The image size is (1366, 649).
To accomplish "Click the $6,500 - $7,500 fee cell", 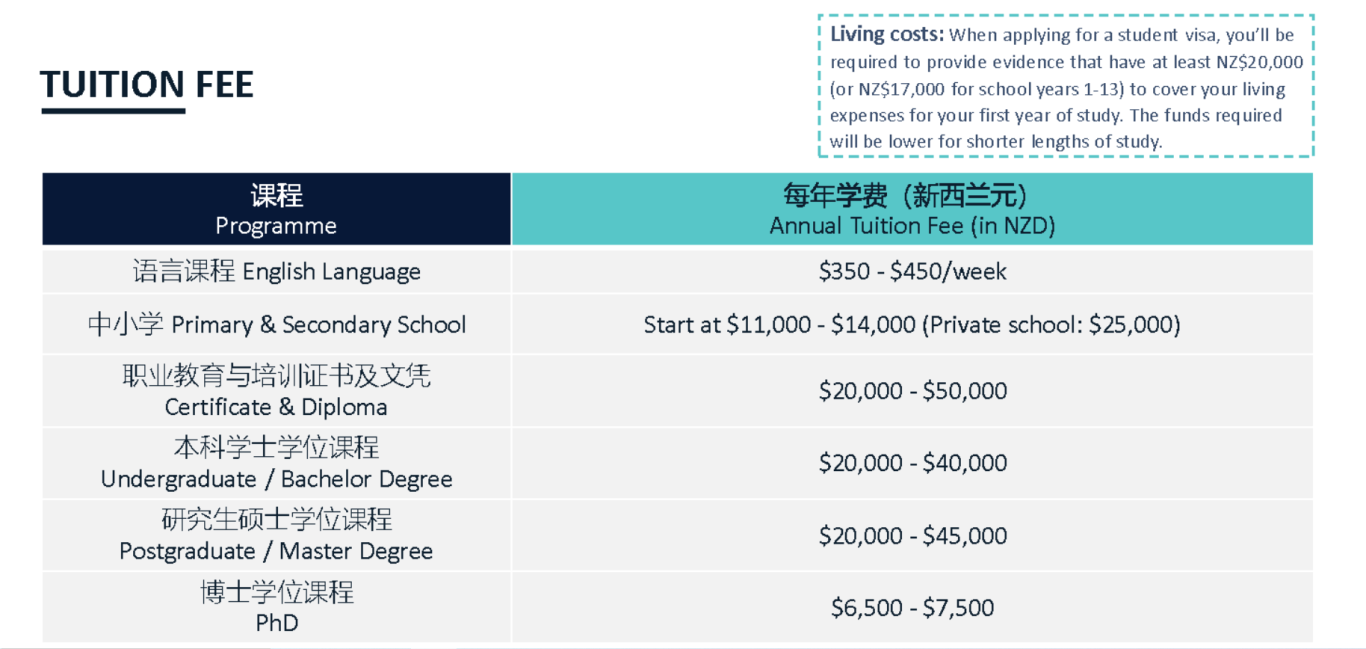I will pos(912,607).
